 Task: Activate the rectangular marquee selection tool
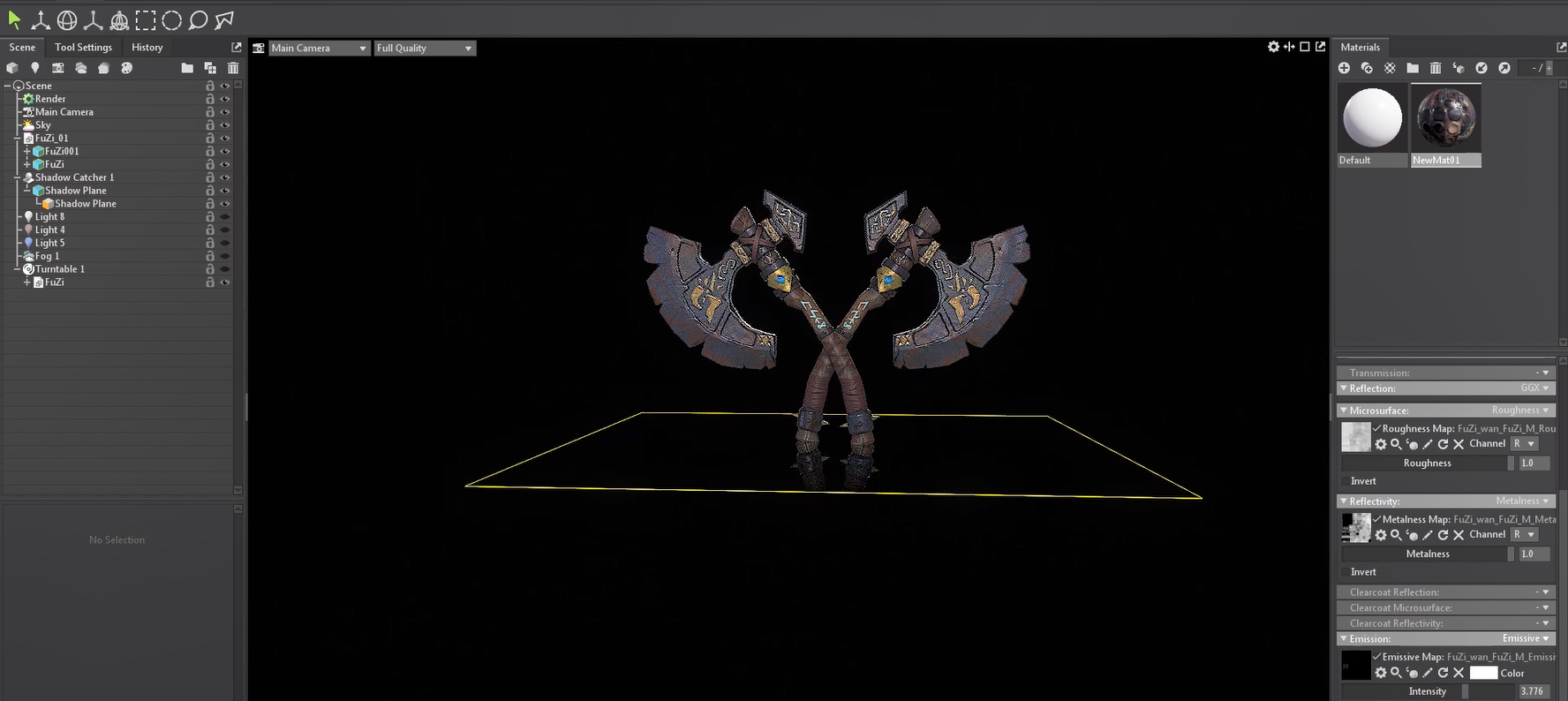(x=146, y=19)
